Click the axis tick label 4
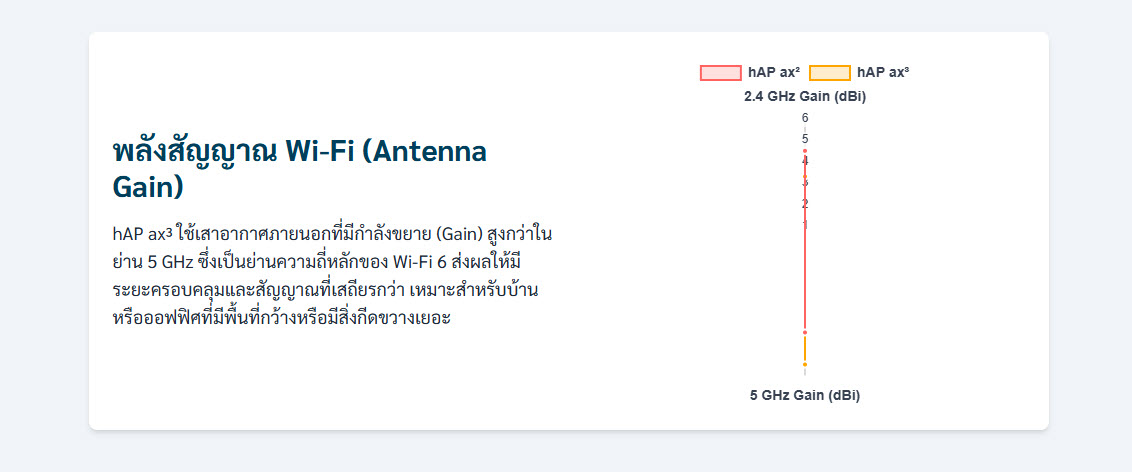The image size is (1132, 472). (805, 161)
